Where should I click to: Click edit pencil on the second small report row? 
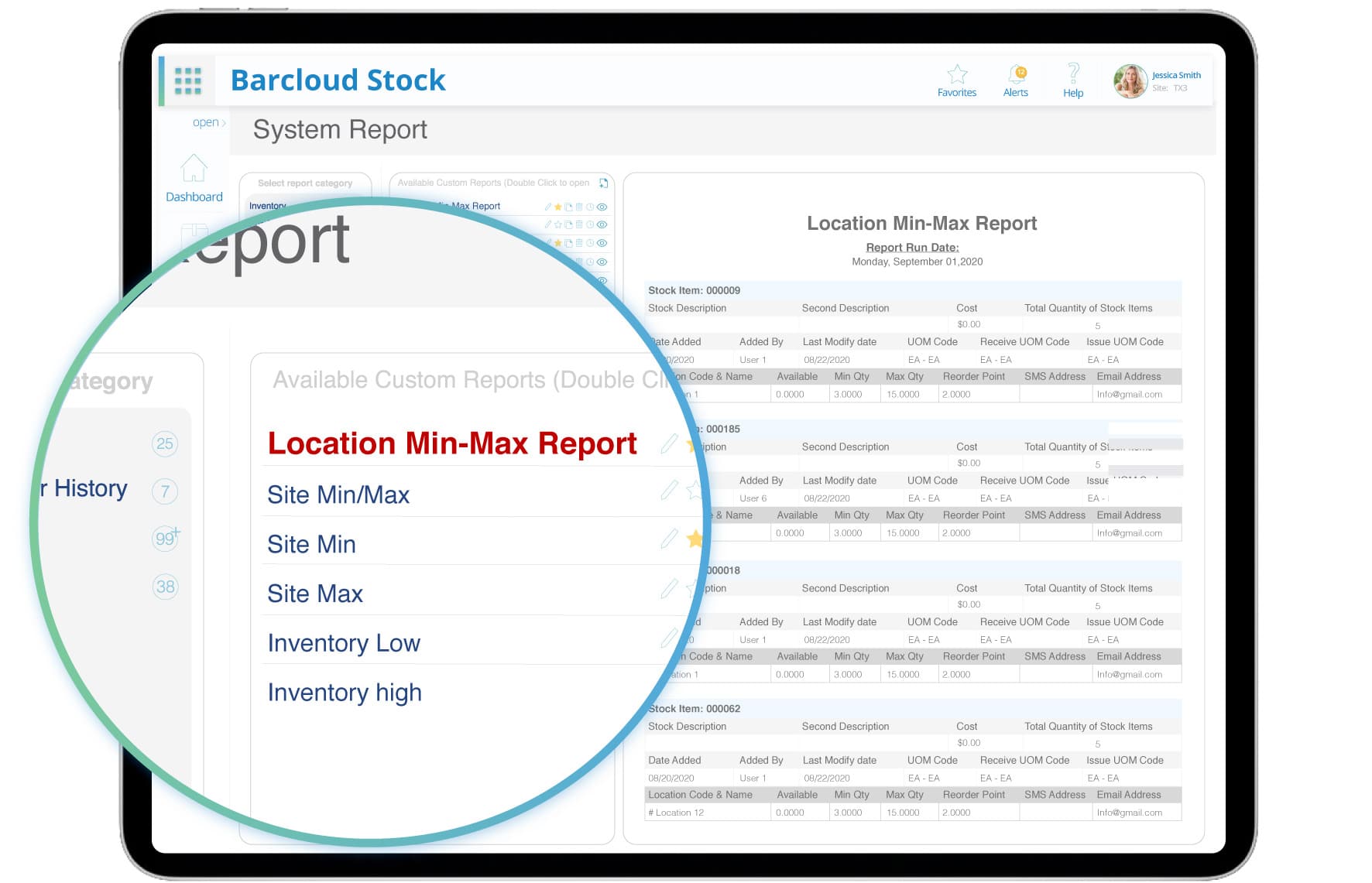[548, 224]
